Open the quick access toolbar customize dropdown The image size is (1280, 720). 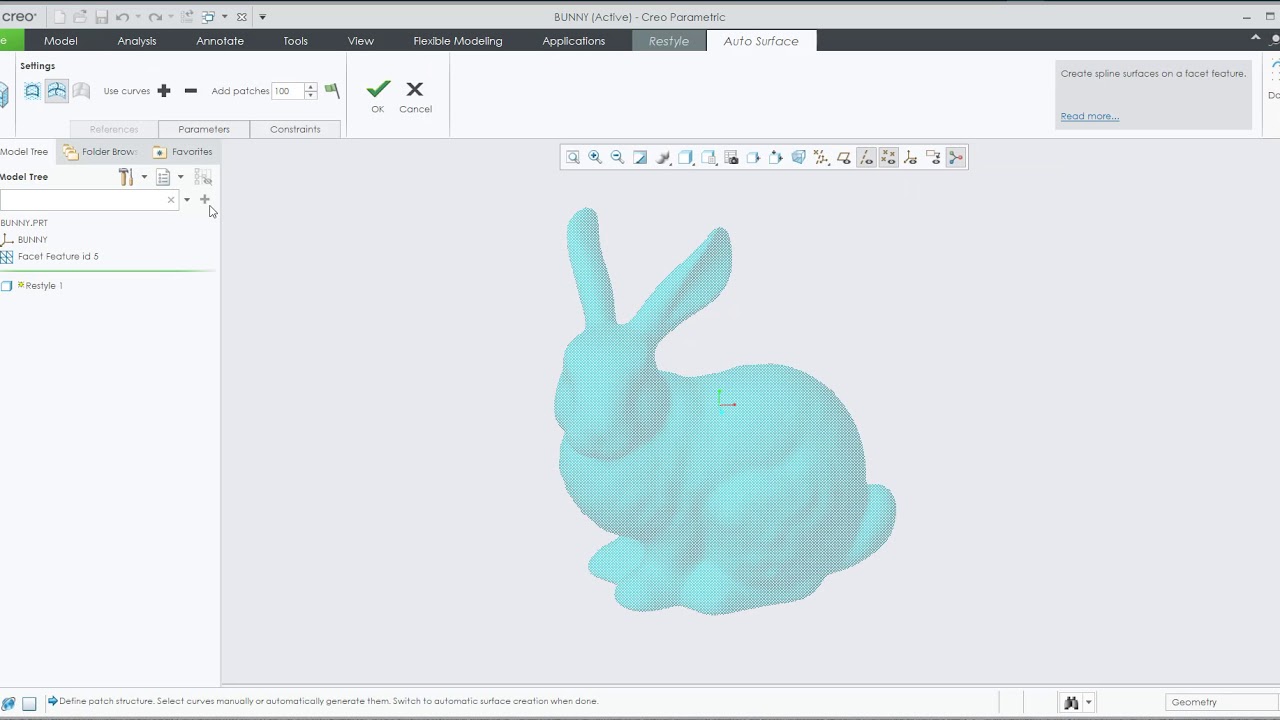262,17
